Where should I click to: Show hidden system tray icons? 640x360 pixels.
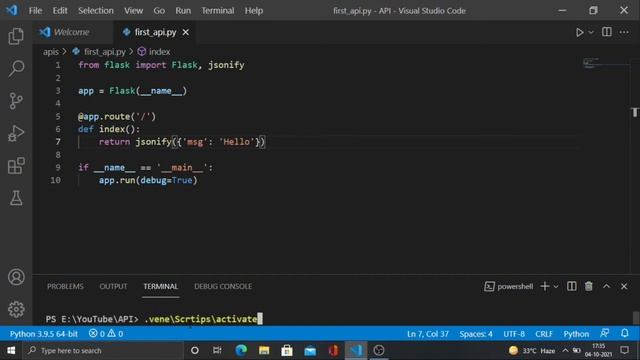click(x=565, y=350)
